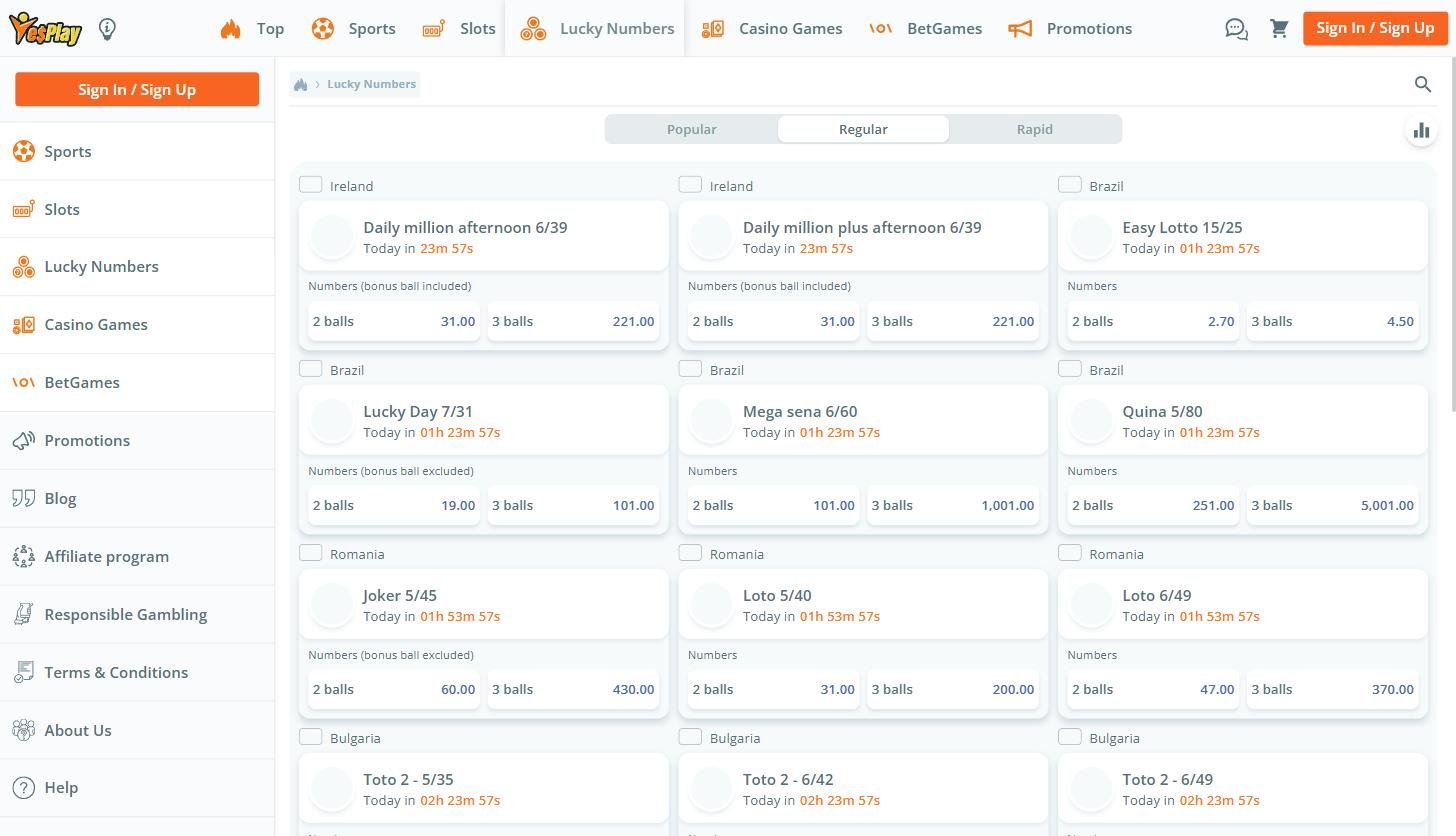Viewport: 1456px width, 836px height.
Task: Tick the checkbox for Daily million afternoon 6/39
Action: point(310,185)
